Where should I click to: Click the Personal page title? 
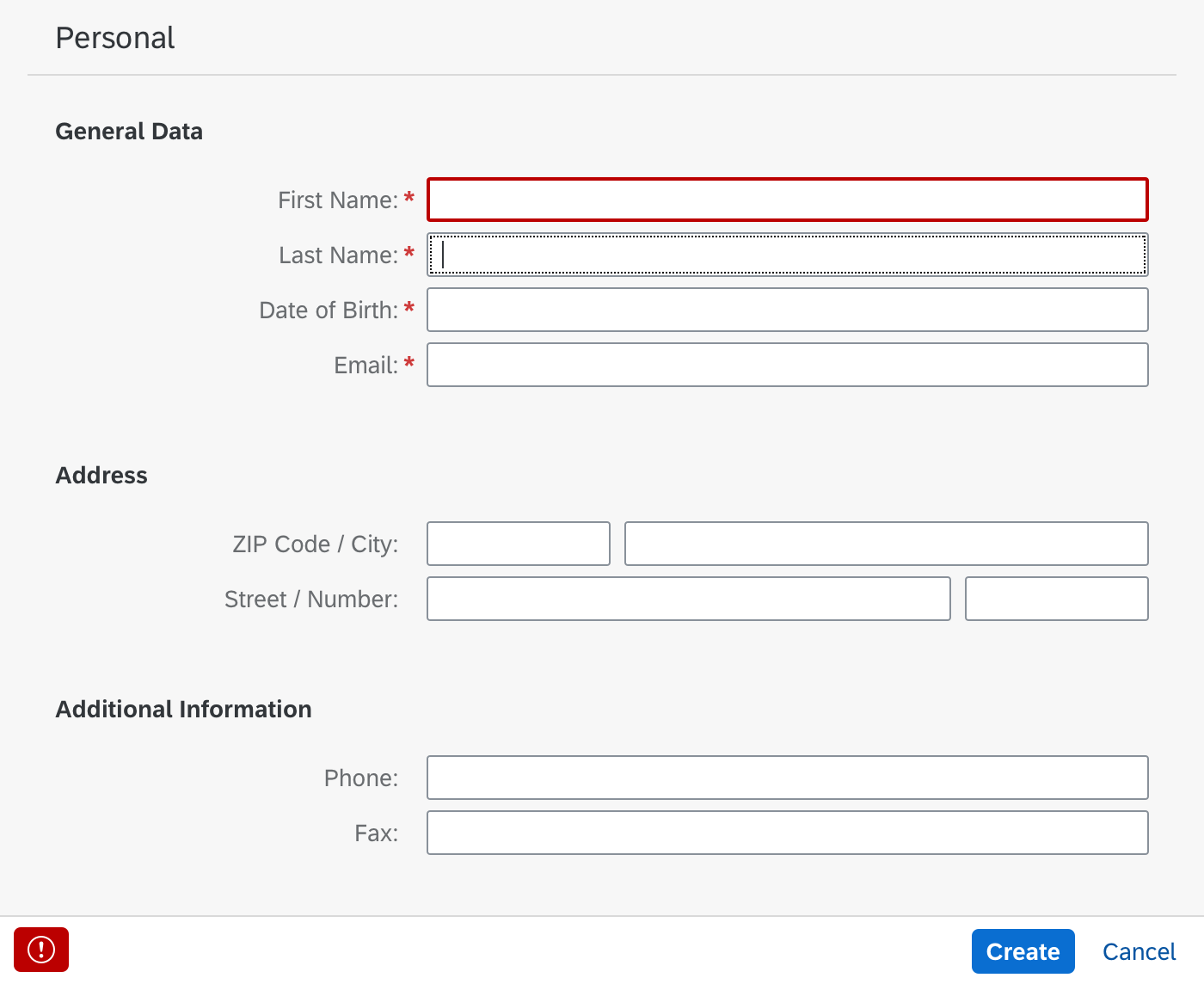click(115, 38)
